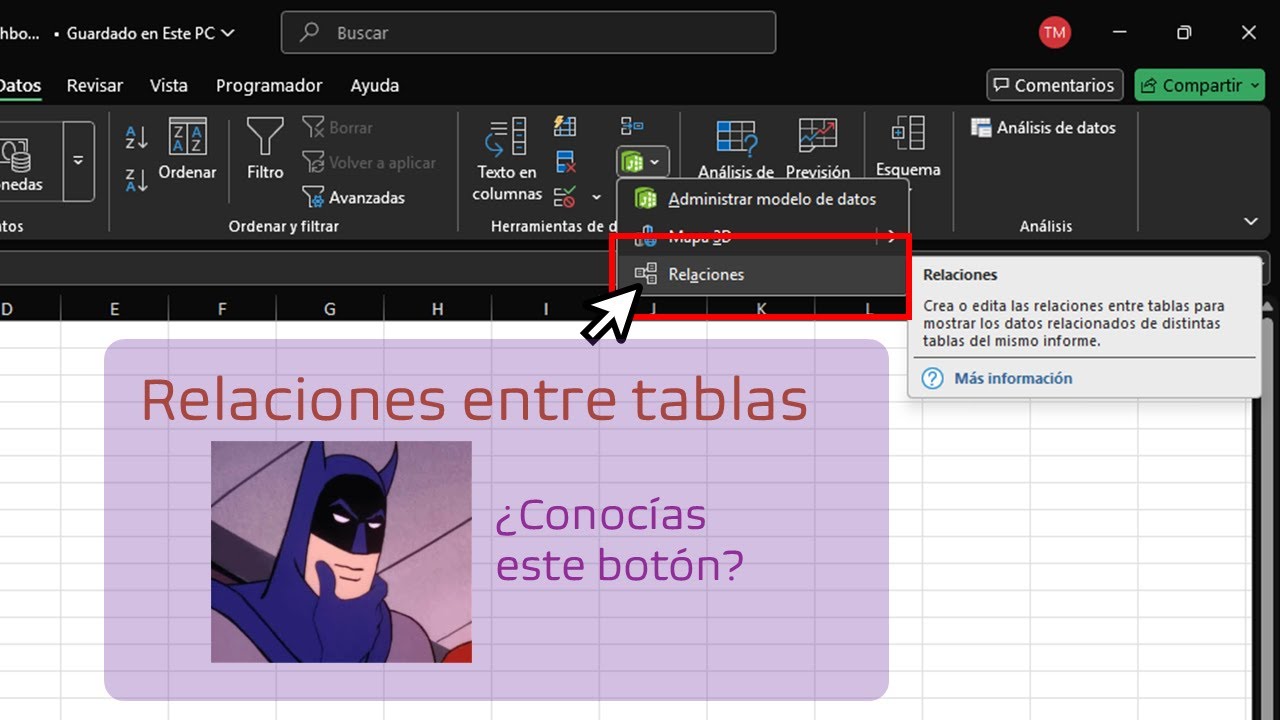
Task: Toggle the Filtro button
Action: coord(265,150)
